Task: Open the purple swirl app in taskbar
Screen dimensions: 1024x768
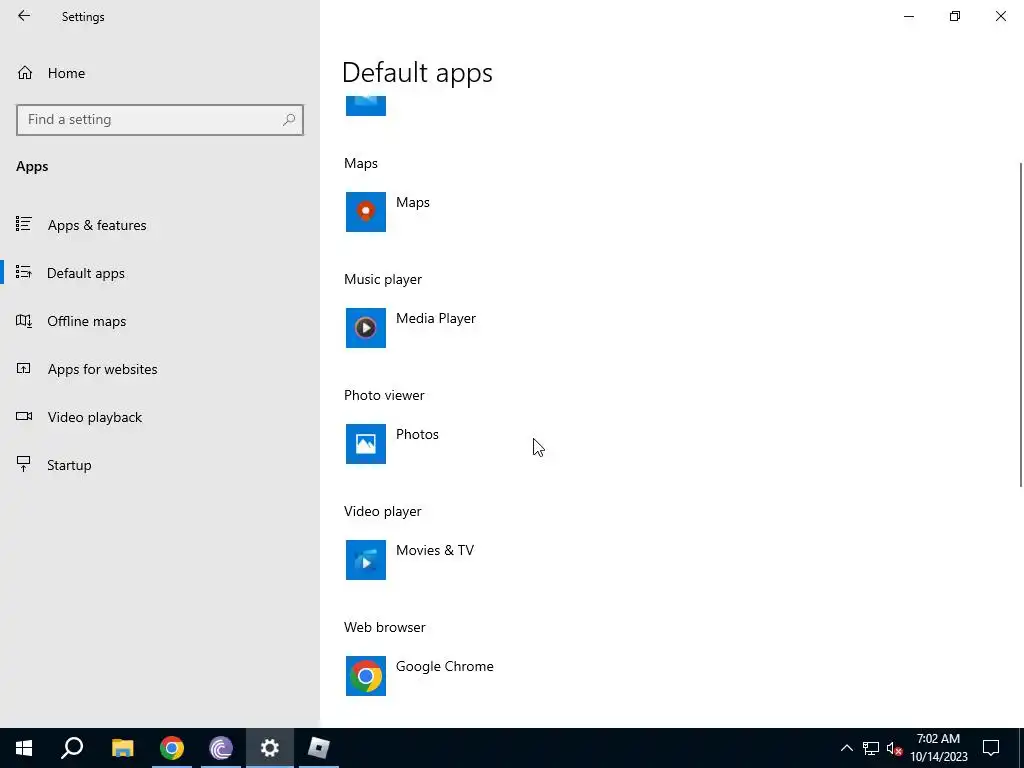Action: tap(221, 748)
